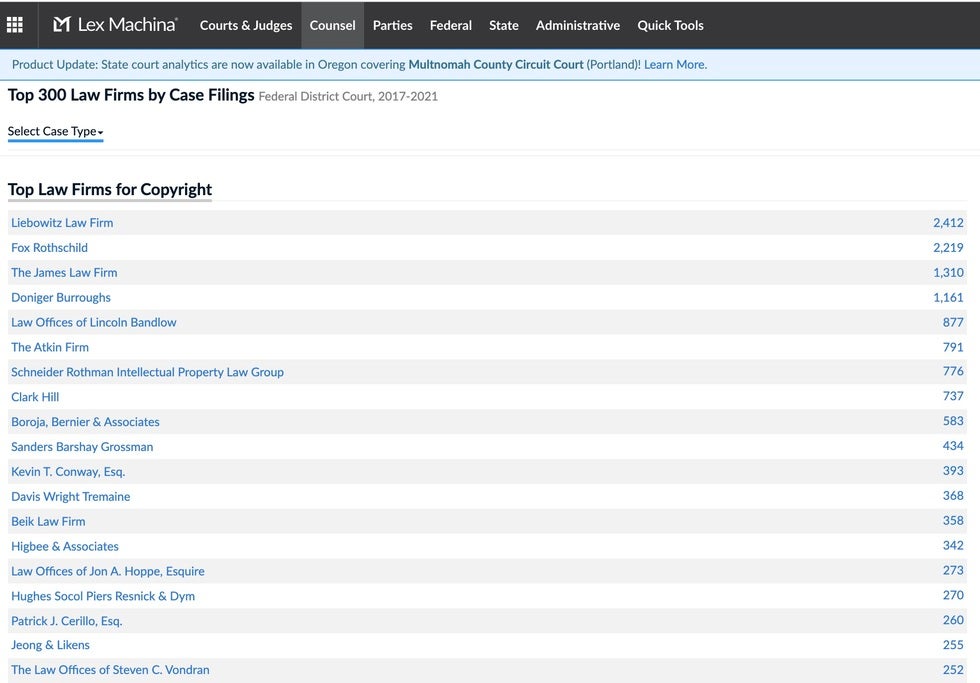Click the 737 filings count
The height and width of the screenshot is (683, 980).
pyautogui.click(x=953, y=396)
